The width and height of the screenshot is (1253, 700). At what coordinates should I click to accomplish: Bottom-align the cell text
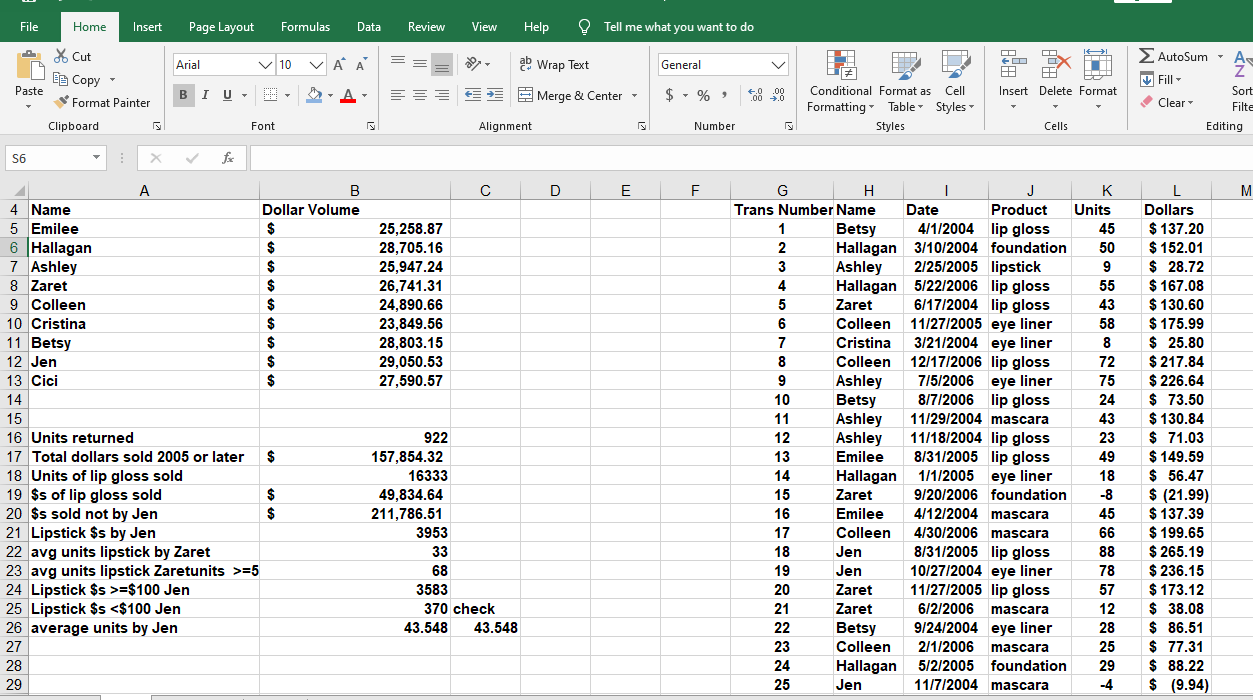[x=441, y=63]
